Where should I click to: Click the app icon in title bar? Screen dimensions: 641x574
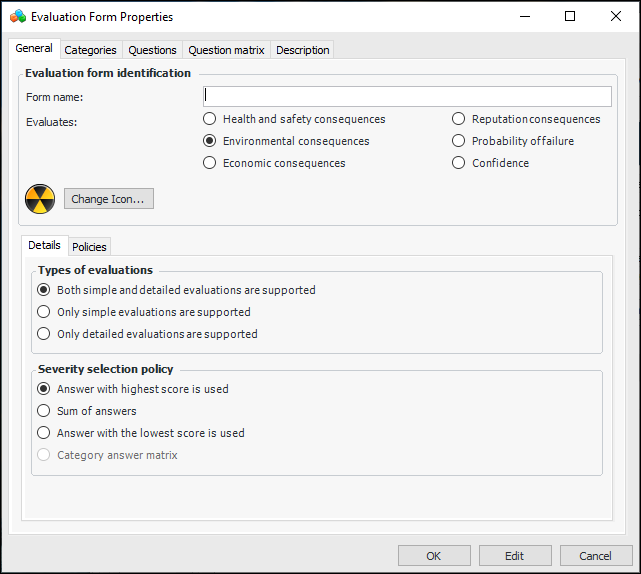[x=17, y=17]
